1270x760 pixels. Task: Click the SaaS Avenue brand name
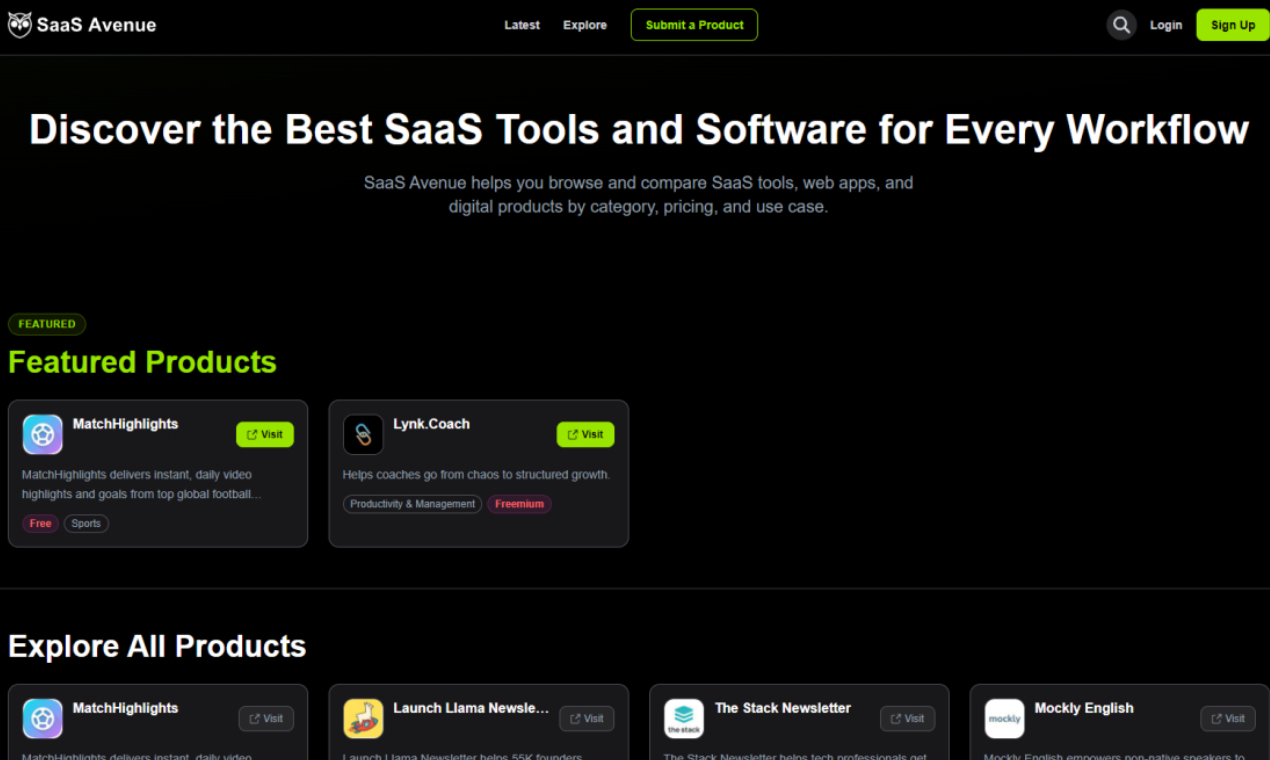pos(96,25)
